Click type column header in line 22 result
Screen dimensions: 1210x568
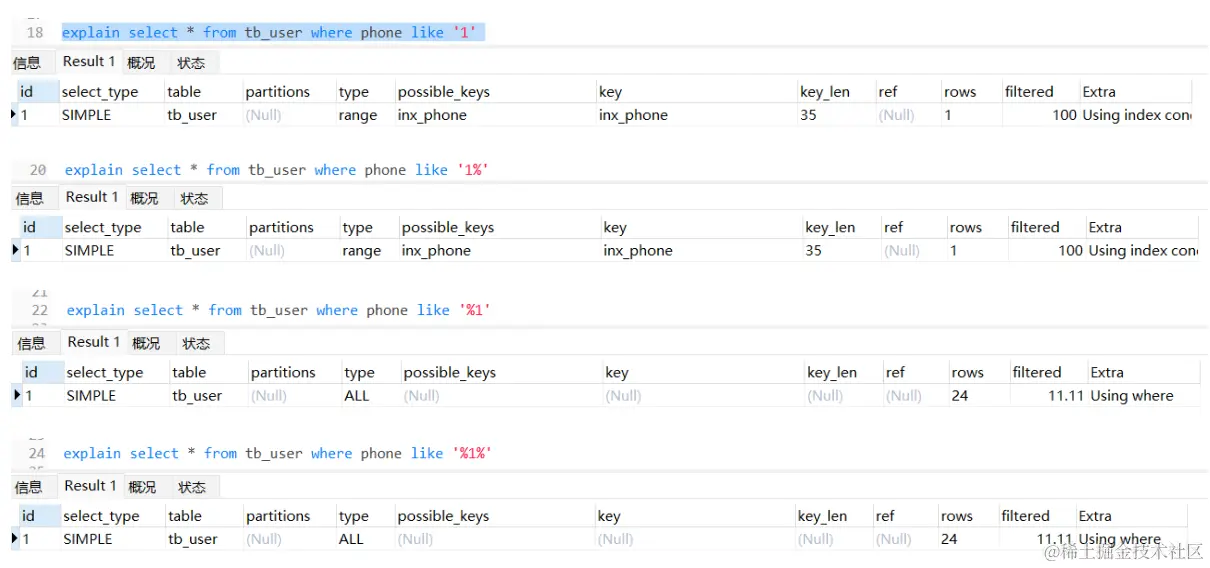[x=359, y=372]
